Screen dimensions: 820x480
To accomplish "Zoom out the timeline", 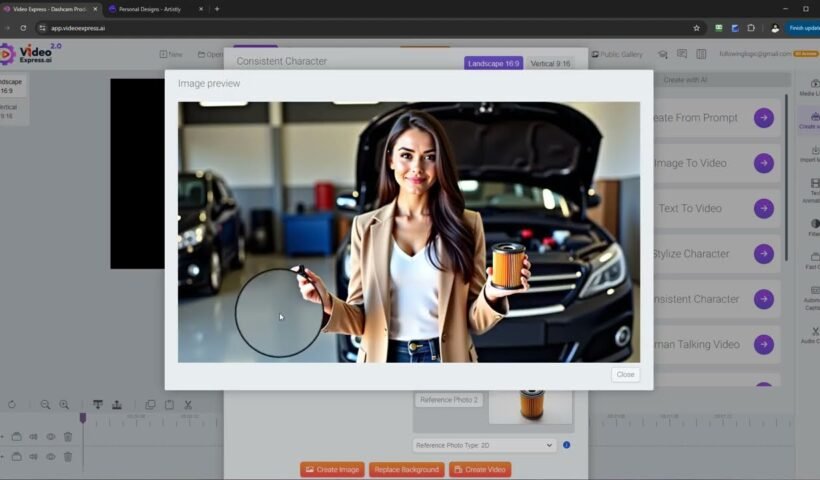I will point(45,405).
